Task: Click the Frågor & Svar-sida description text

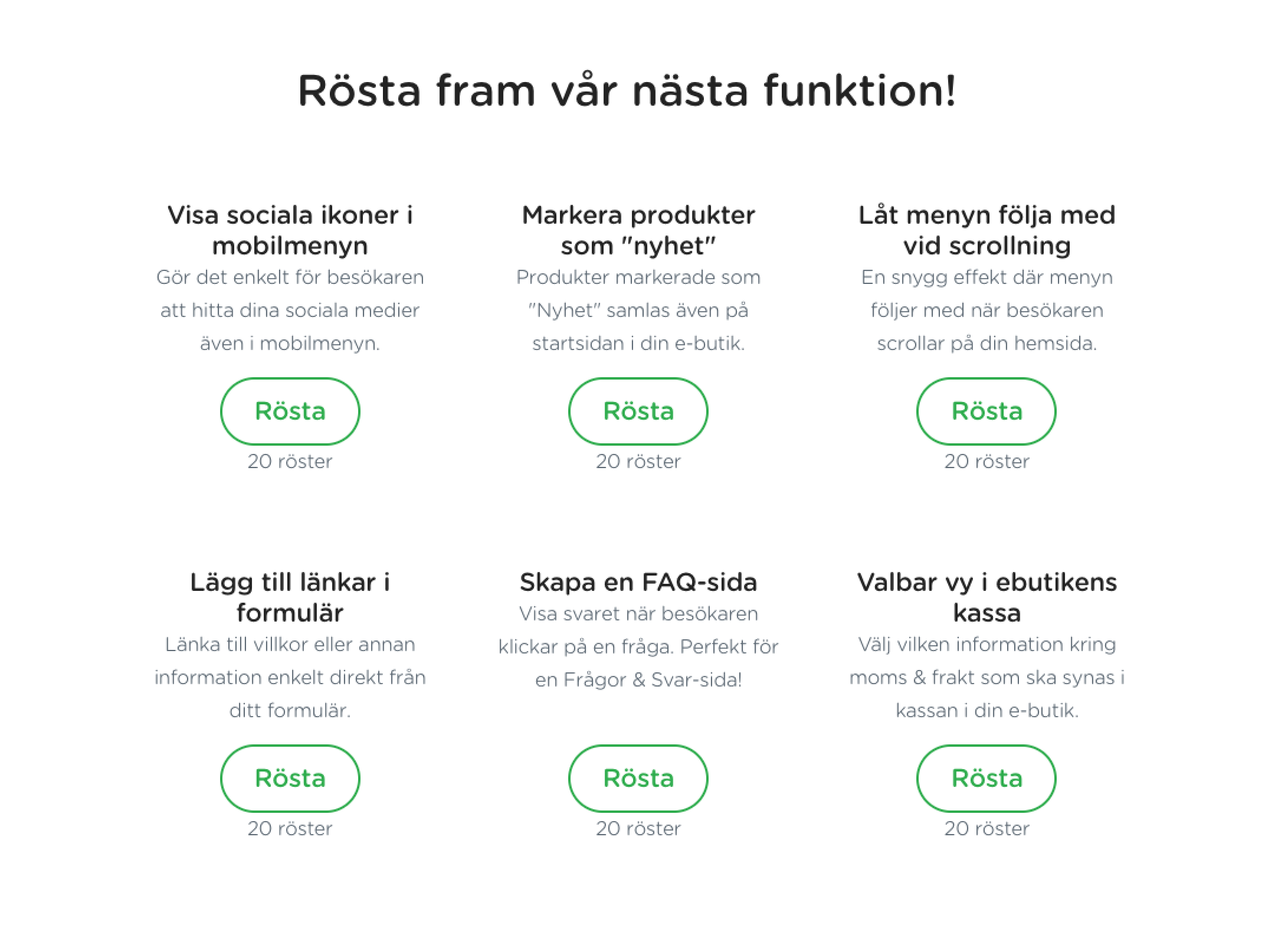Action: [638, 646]
